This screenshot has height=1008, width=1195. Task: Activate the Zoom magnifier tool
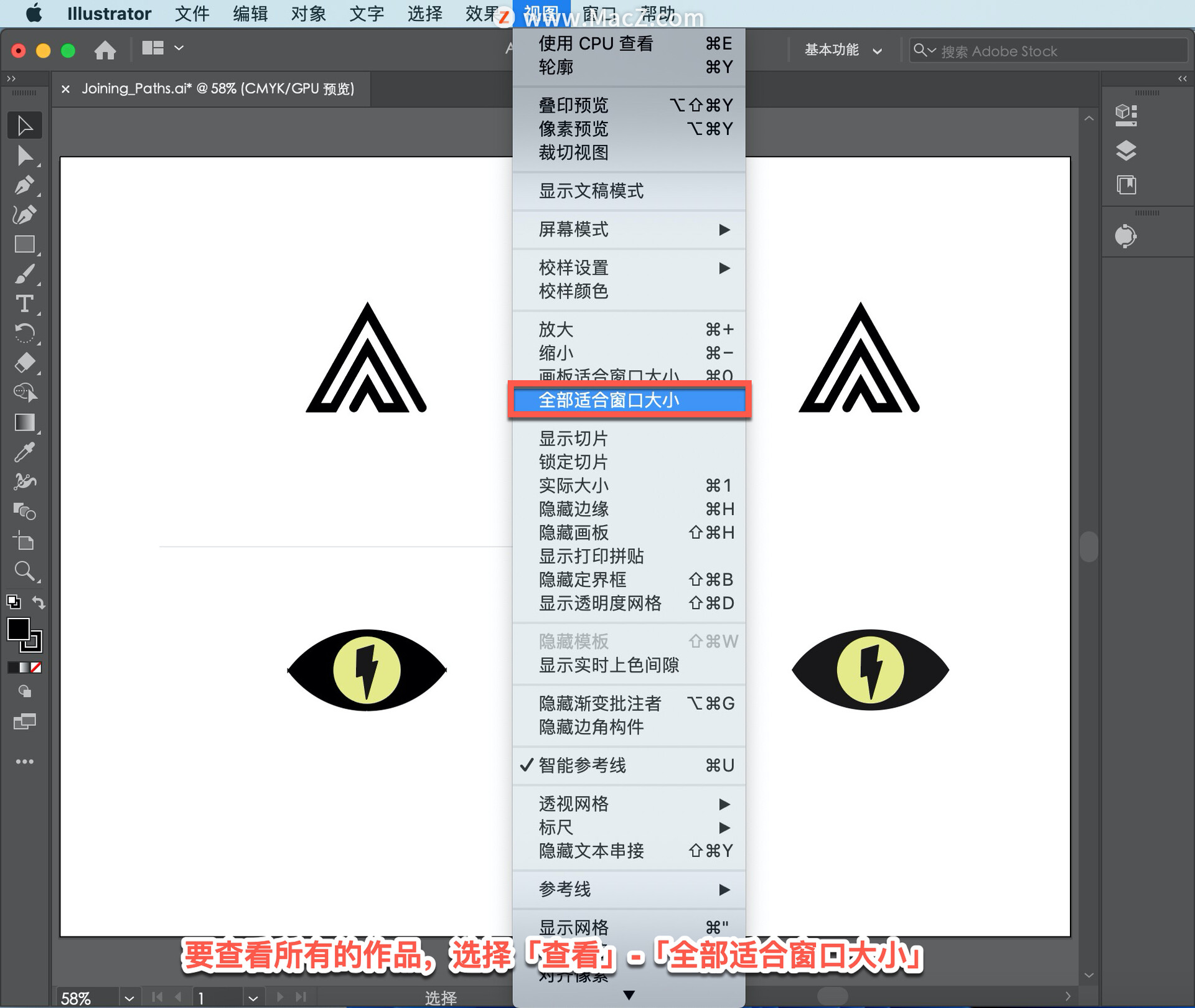click(24, 571)
